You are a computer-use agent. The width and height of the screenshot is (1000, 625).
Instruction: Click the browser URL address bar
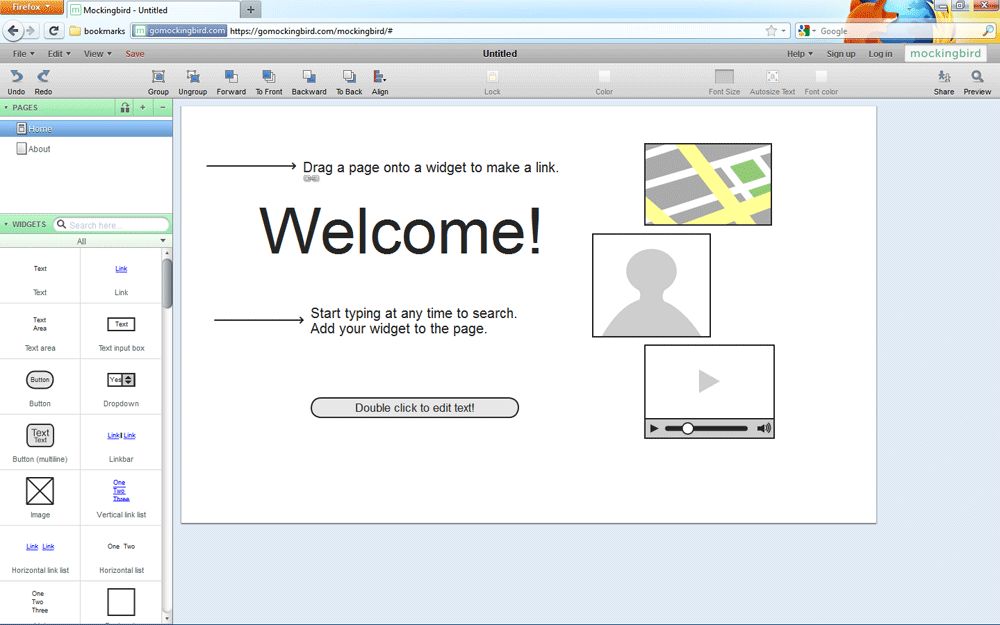[459, 31]
